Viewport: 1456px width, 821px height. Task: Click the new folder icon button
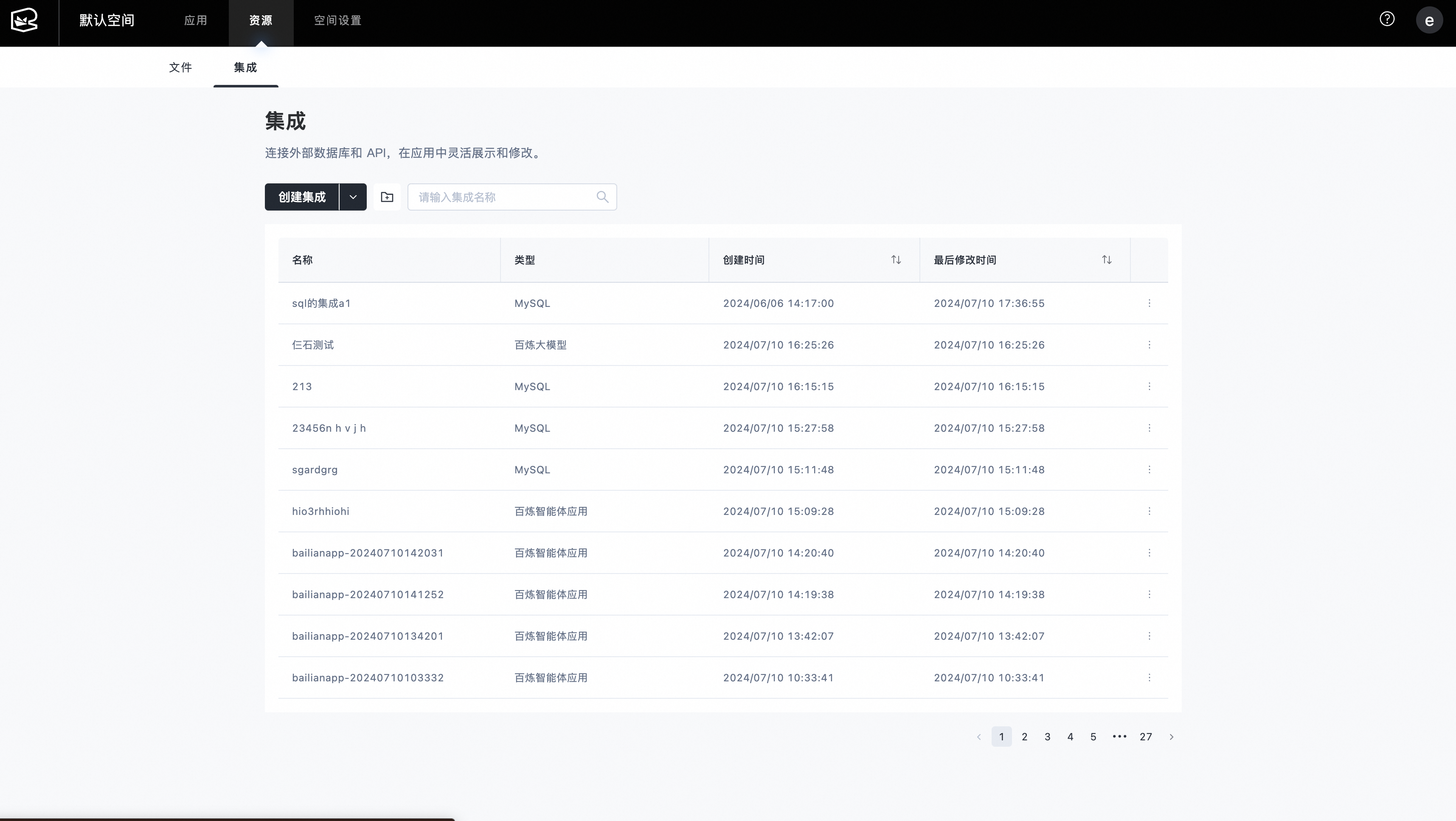pyautogui.click(x=387, y=197)
